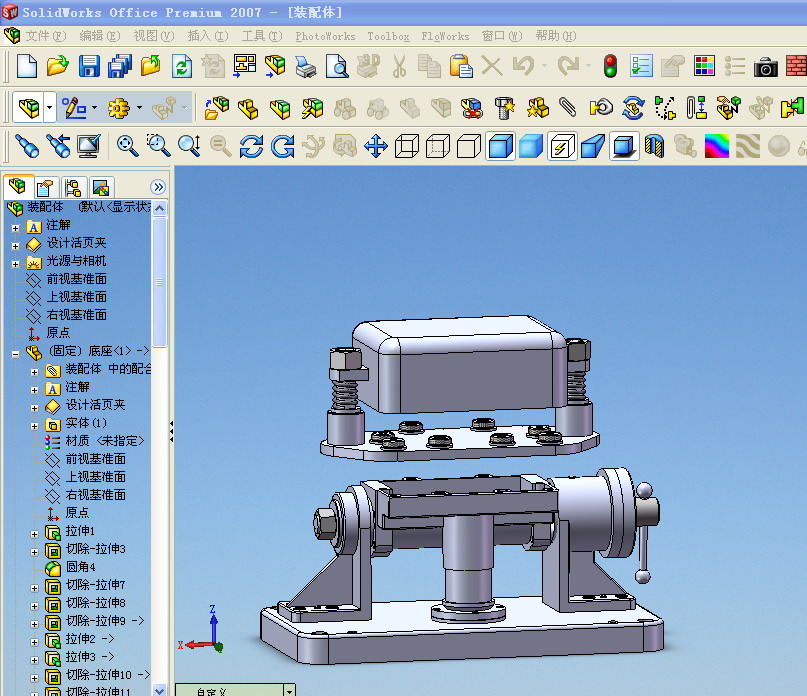807x696 pixels.
Task: Select the Zoom to Fit icon
Action: pos(127,146)
